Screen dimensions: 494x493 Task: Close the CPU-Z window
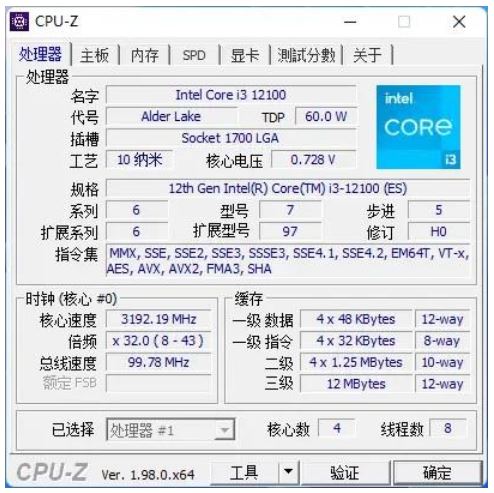[x=459, y=22]
